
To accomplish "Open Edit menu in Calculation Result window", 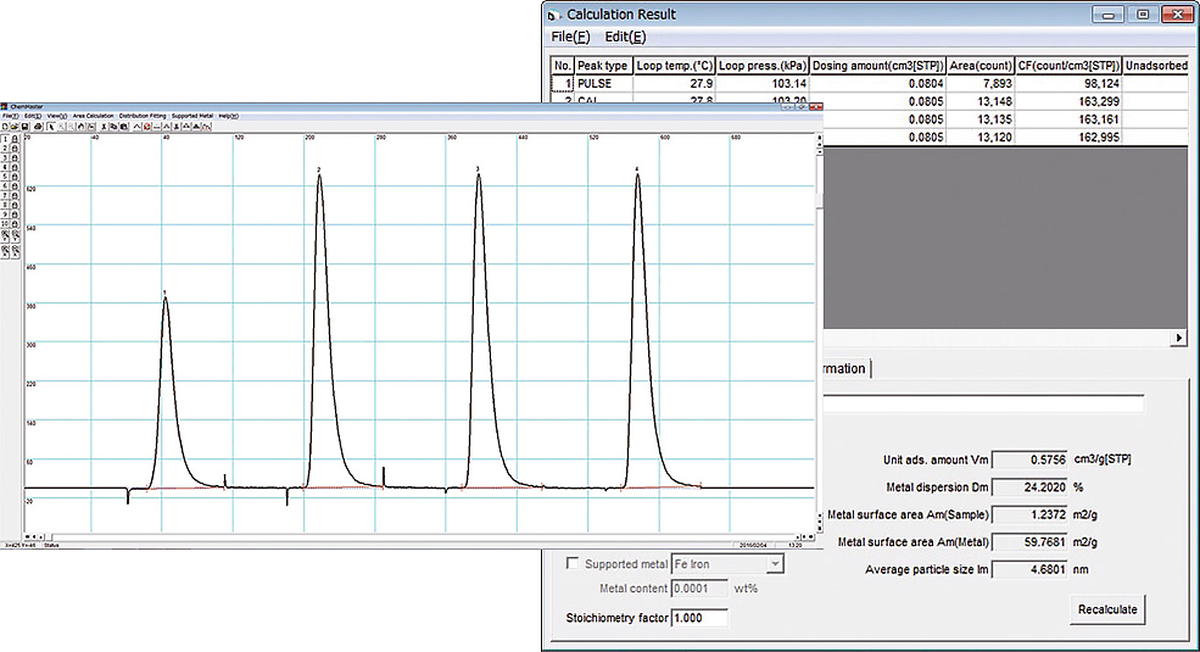I will click(x=625, y=37).
